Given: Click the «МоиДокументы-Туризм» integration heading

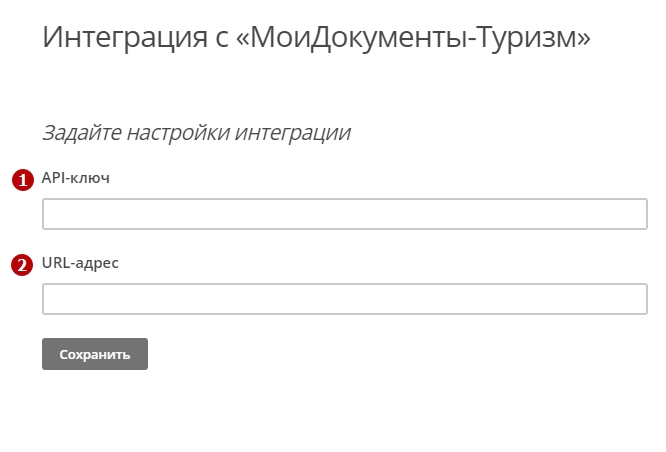Looking at the screenshot, I should coord(316,39).
